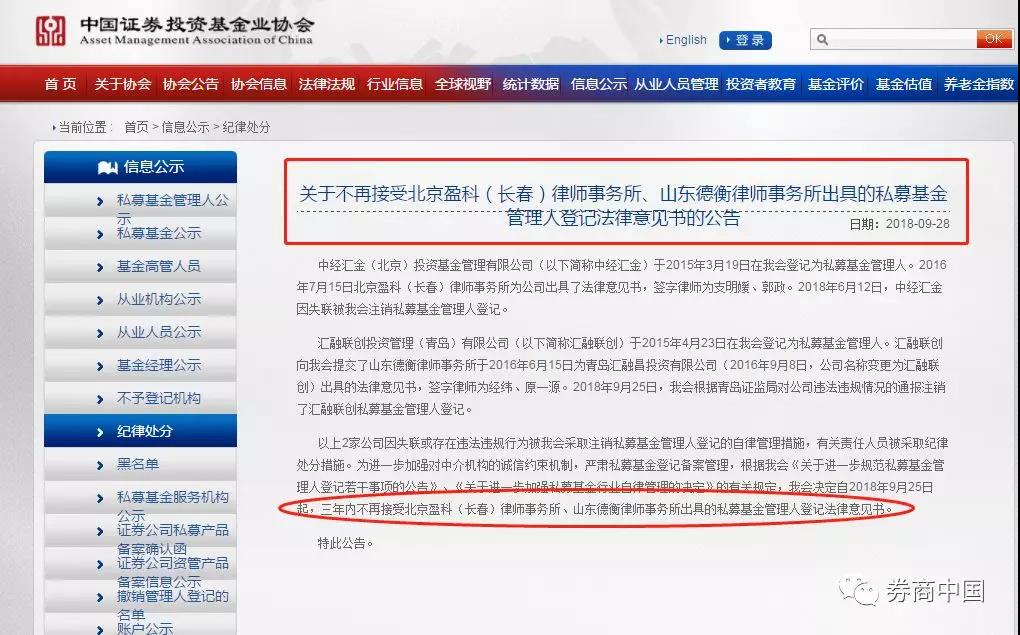The height and width of the screenshot is (635, 1020).
Task: Click the 信息公示 breadcrumb link
Action: [185, 127]
